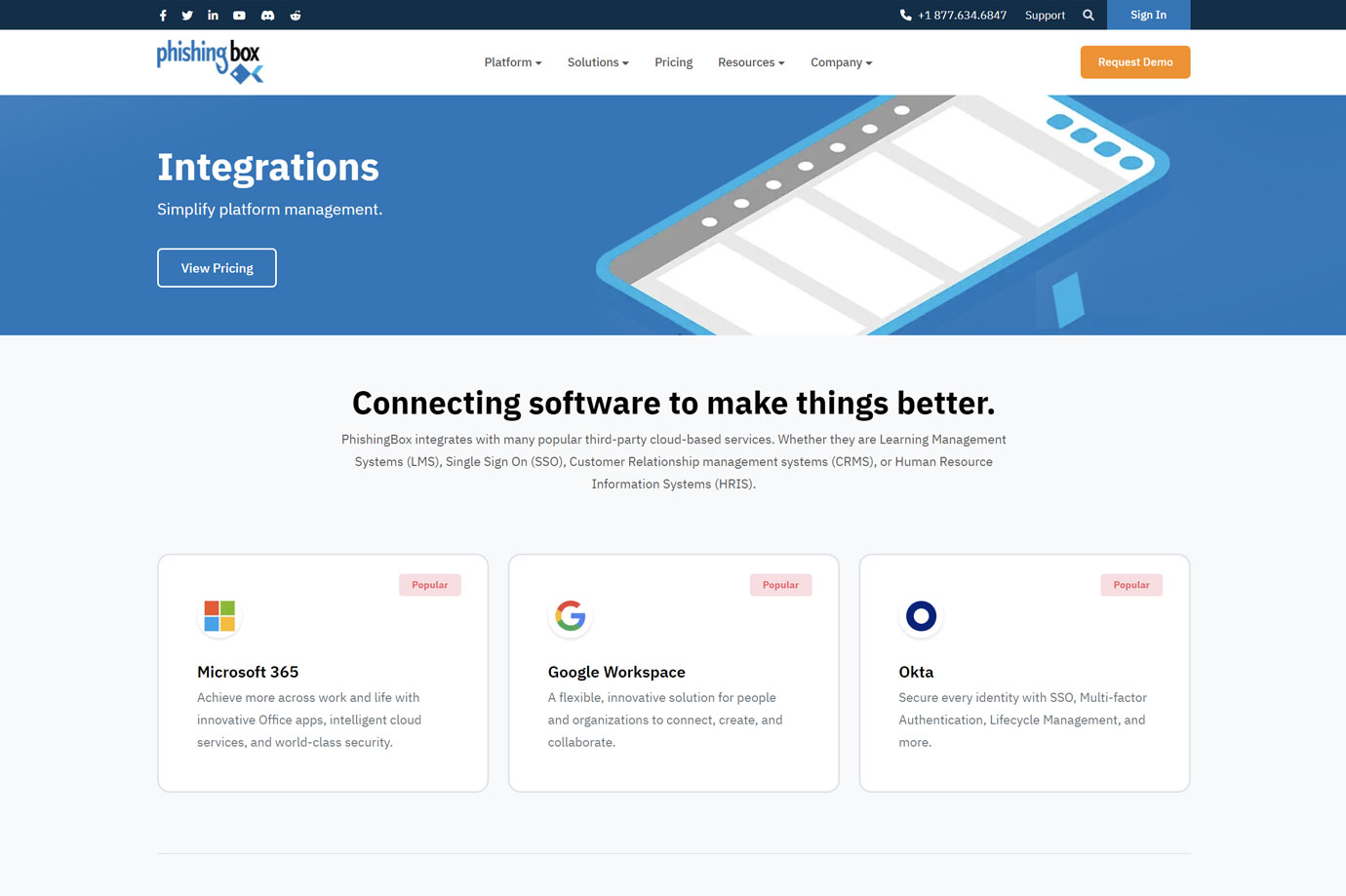
Task: Click the Microsoft 365 logo icon
Action: [x=219, y=616]
